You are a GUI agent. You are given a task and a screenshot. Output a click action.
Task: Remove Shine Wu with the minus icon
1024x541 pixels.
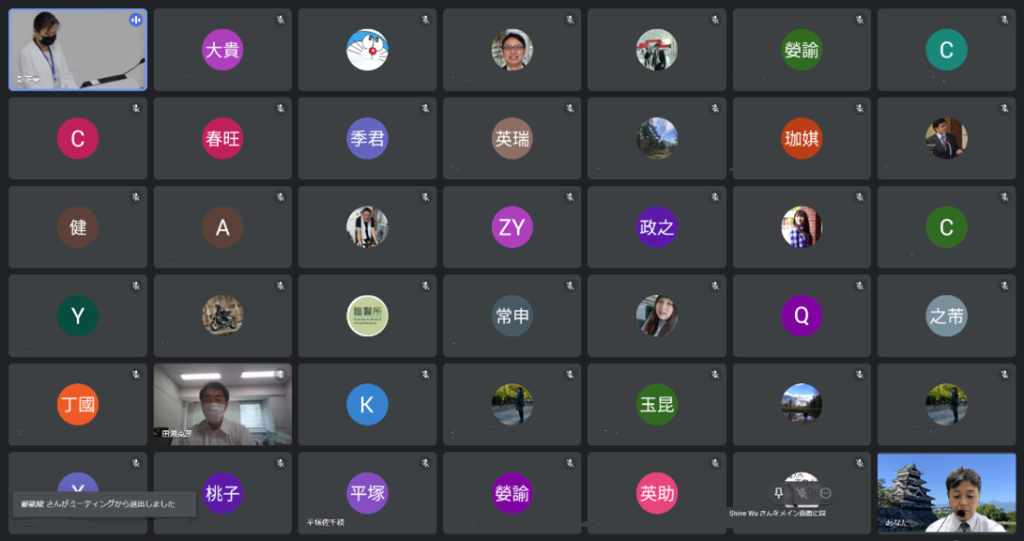[825, 493]
